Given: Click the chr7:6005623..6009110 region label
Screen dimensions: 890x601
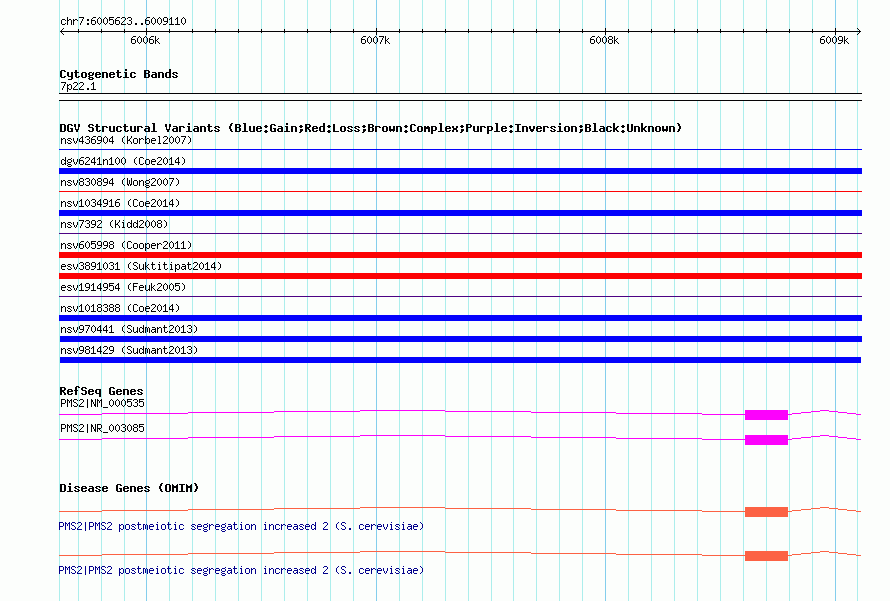Looking at the screenshot, I should [x=123, y=21].
